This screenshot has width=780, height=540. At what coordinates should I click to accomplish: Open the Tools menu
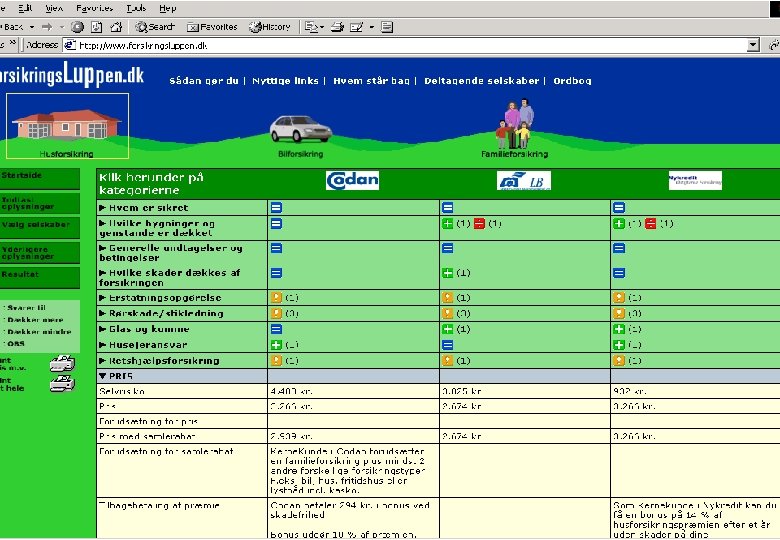(136, 8)
